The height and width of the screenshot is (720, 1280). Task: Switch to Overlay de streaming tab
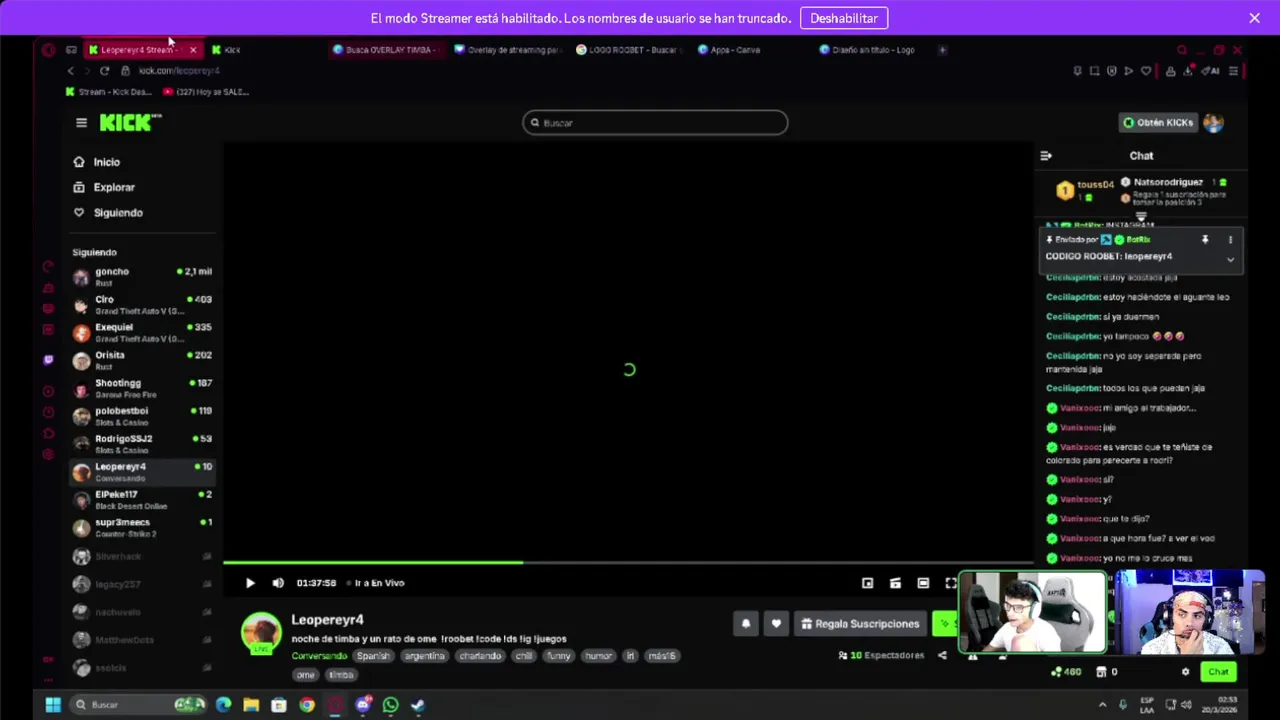click(508, 50)
